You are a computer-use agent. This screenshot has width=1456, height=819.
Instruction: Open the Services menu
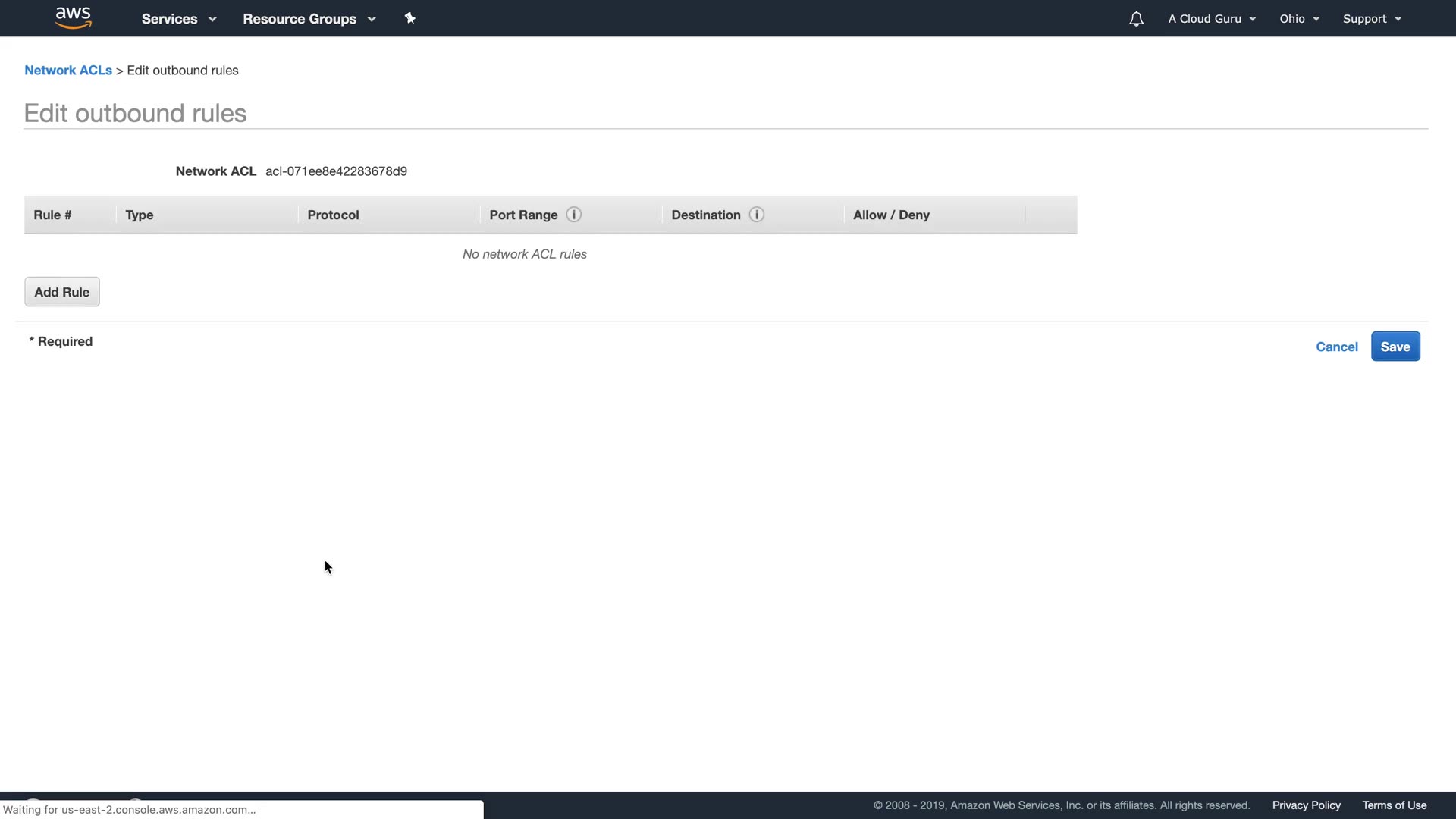pos(178,19)
